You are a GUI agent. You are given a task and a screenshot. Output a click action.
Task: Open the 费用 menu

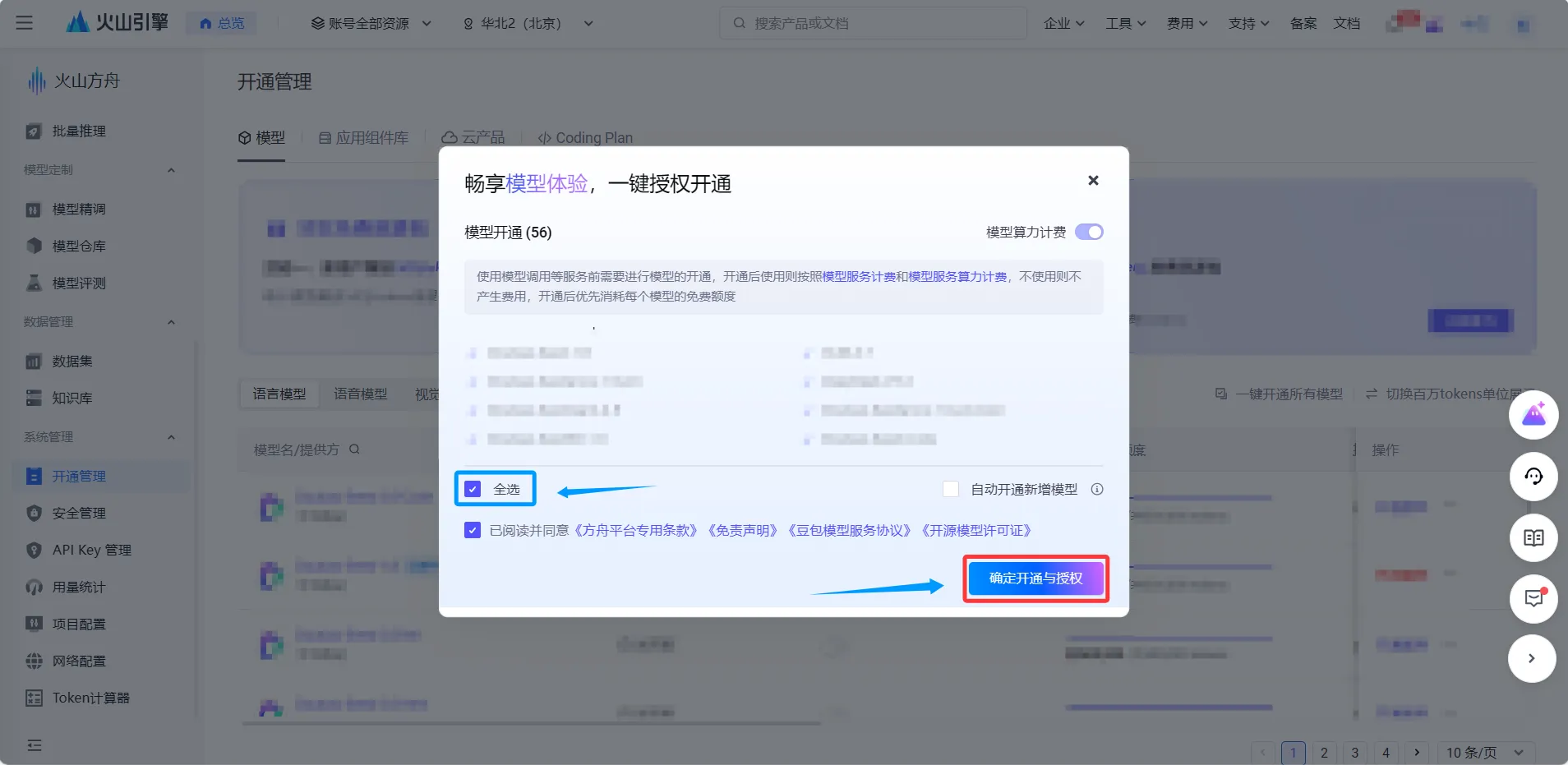tap(1186, 23)
